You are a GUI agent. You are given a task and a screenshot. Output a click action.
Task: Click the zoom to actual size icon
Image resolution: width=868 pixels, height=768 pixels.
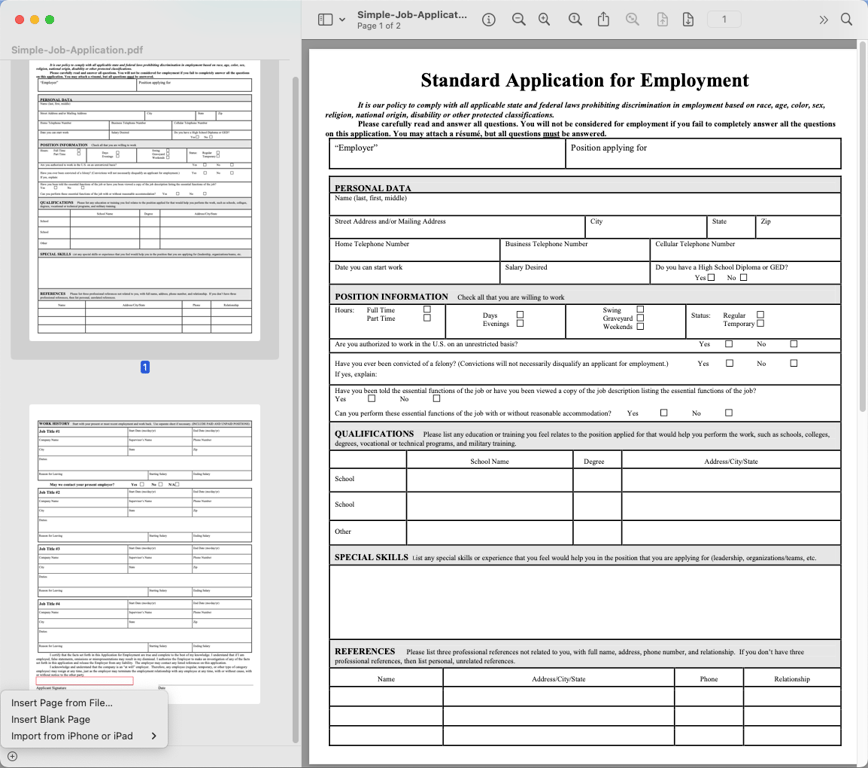pos(575,19)
